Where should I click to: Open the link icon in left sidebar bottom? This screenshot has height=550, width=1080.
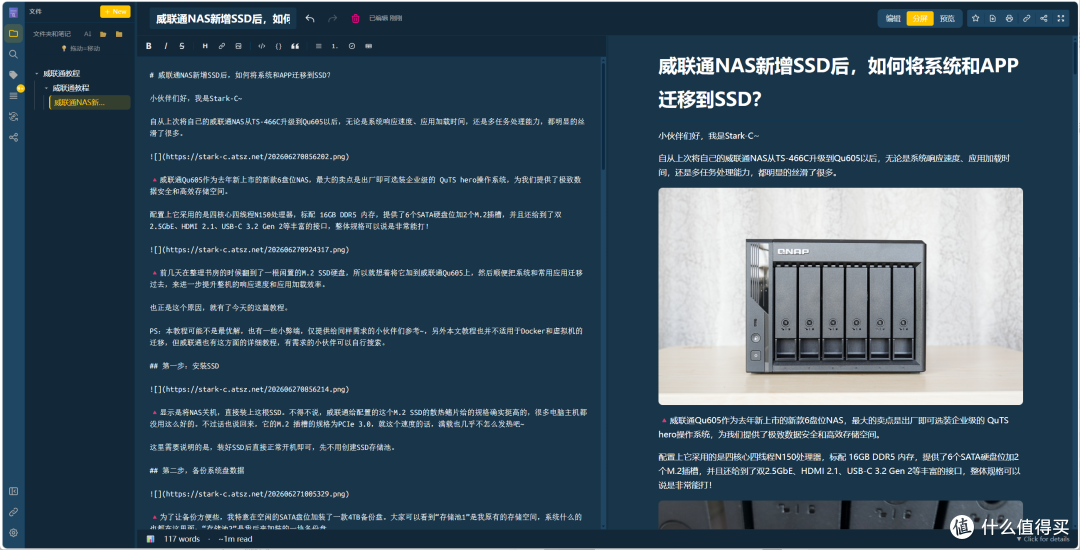click(x=13, y=511)
